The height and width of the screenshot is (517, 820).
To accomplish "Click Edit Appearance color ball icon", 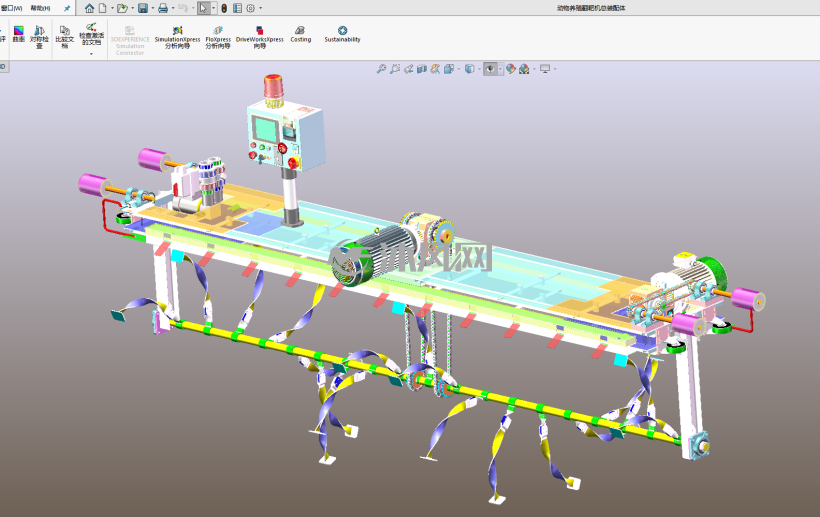I will click(x=511, y=68).
